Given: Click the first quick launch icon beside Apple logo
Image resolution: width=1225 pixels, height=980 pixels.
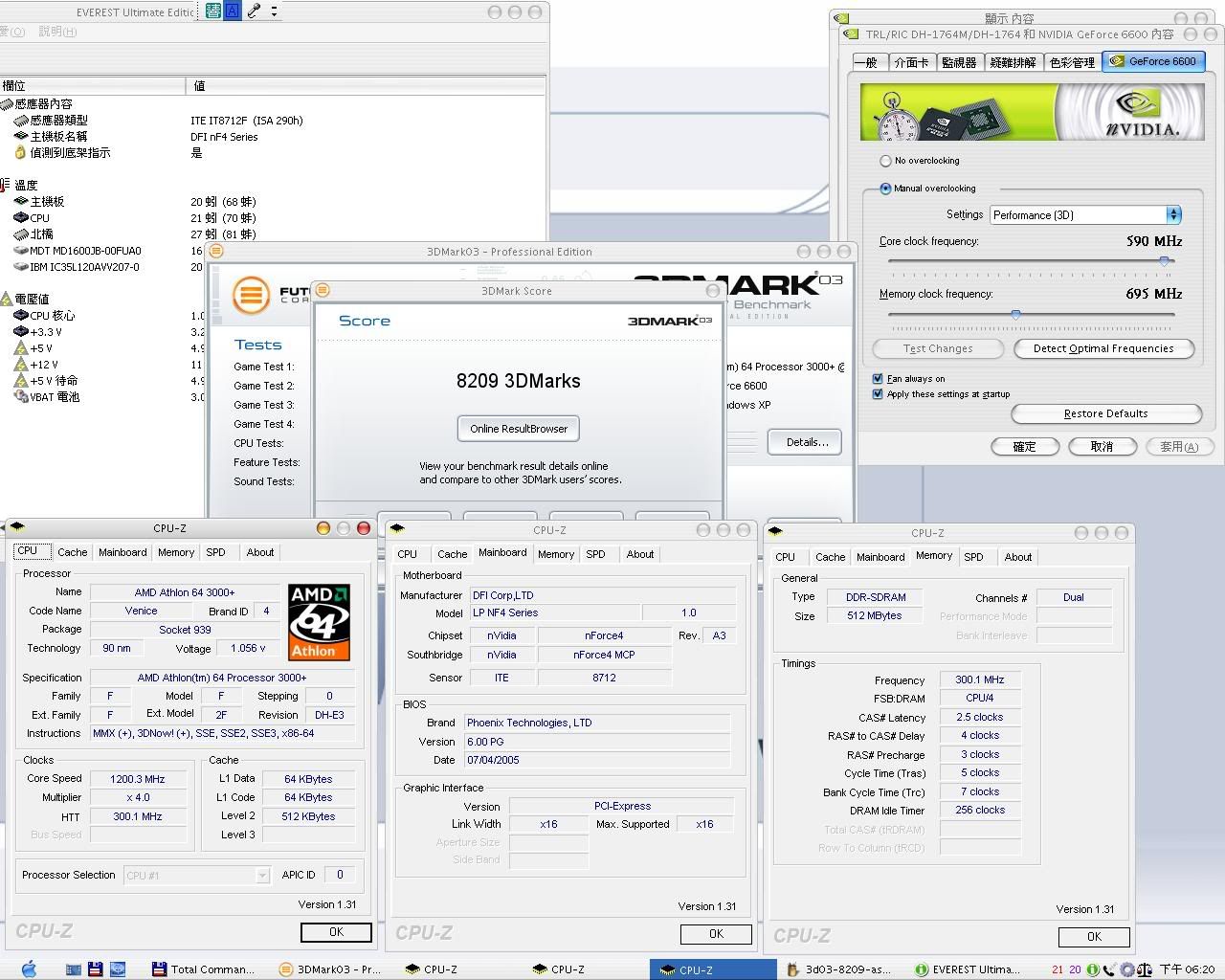Looking at the screenshot, I should [74, 969].
